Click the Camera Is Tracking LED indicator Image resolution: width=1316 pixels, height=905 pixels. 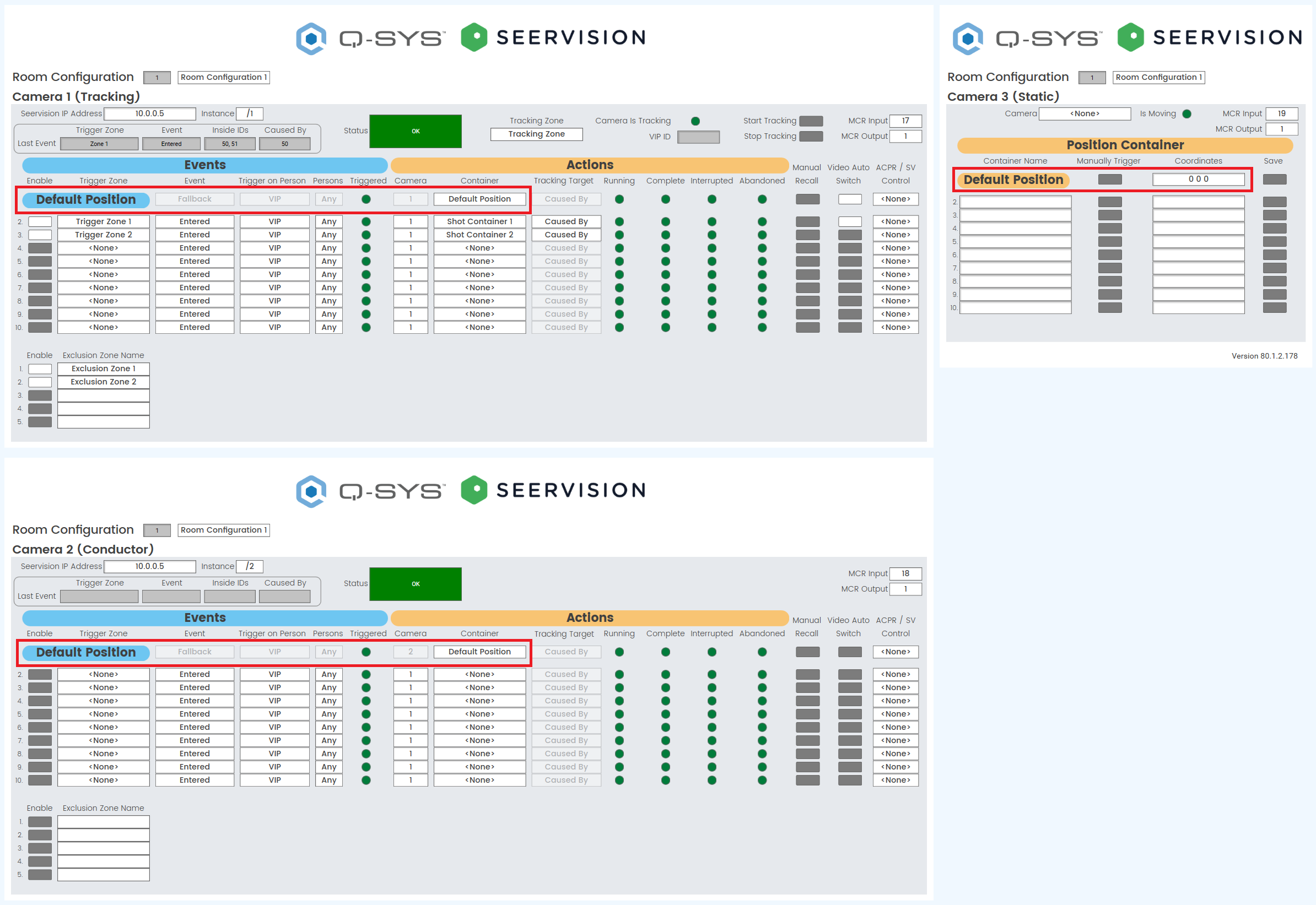[695, 121]
